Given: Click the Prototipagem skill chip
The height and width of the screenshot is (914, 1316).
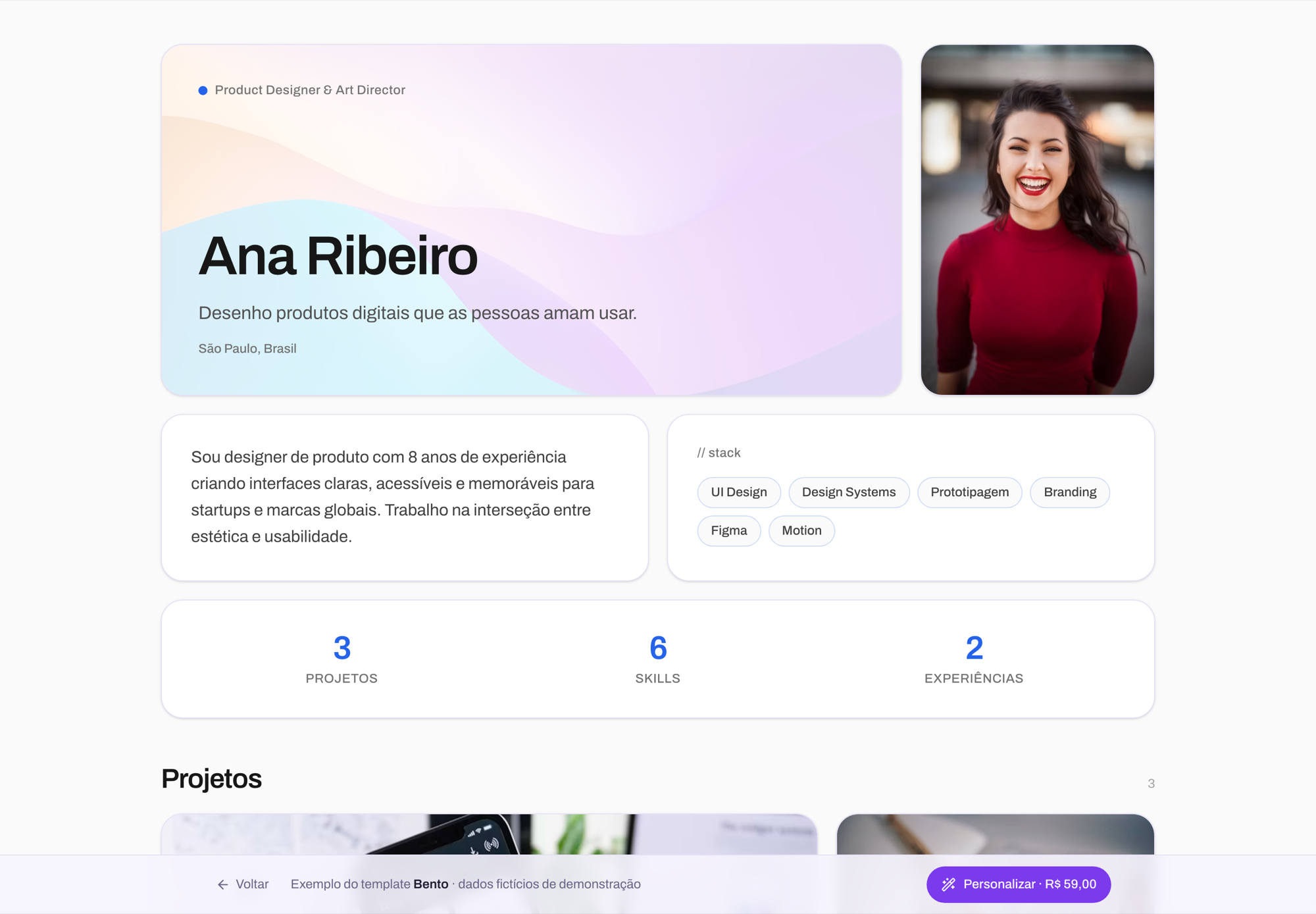Looking at the screenshot, I should (969, 492).
